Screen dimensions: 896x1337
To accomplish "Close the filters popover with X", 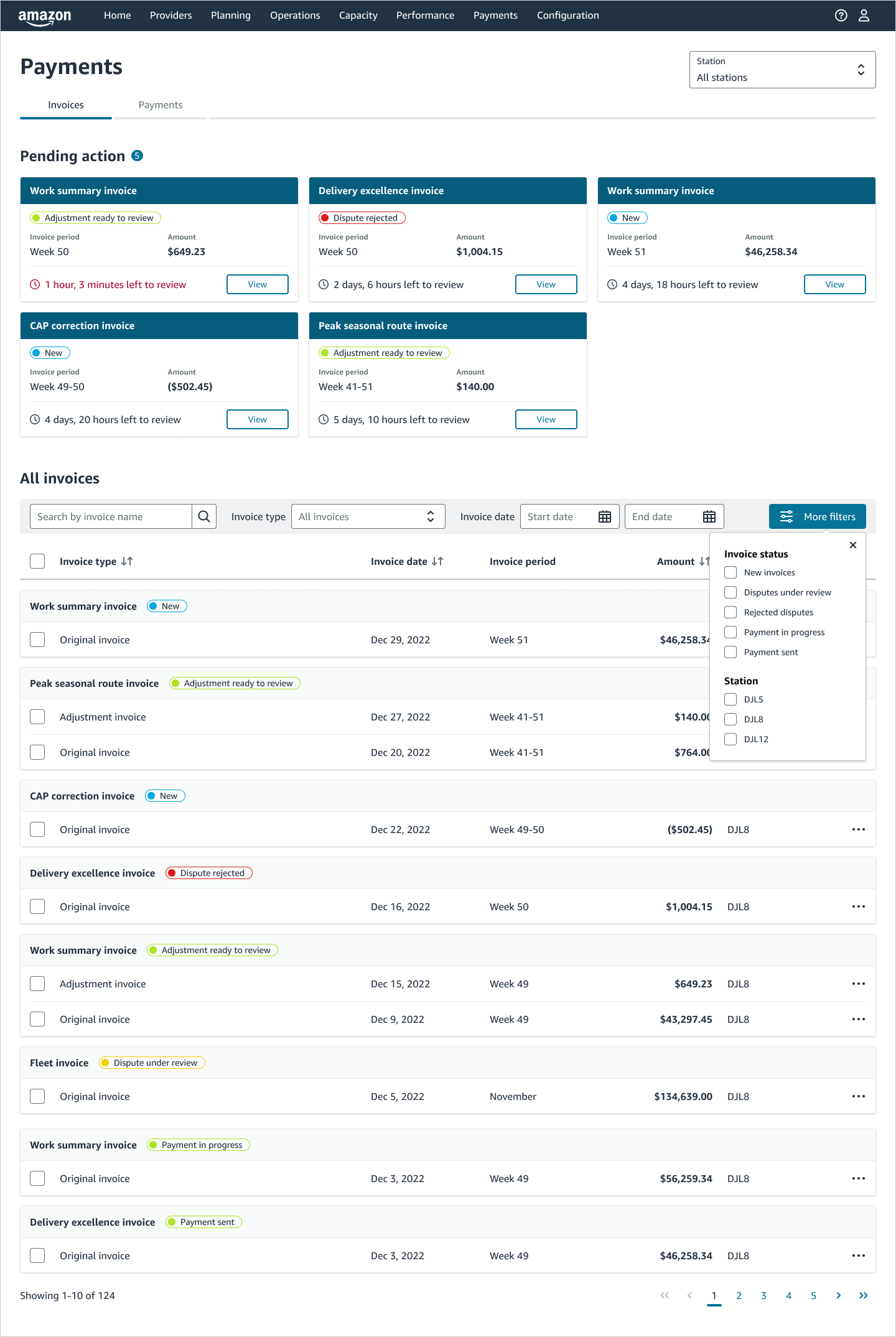I will pyautogui.click(x=853, y=545).
